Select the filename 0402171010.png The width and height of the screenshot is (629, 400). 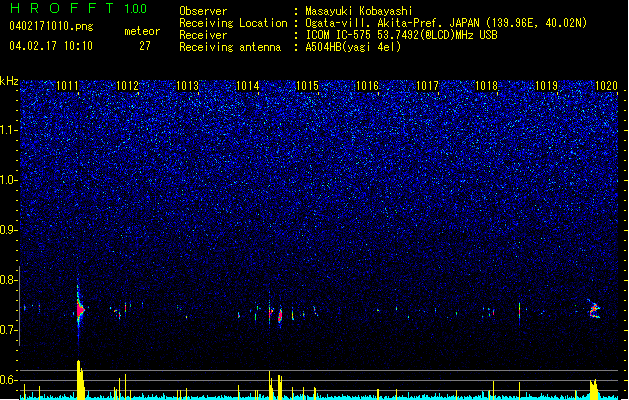tap(51, 26)
